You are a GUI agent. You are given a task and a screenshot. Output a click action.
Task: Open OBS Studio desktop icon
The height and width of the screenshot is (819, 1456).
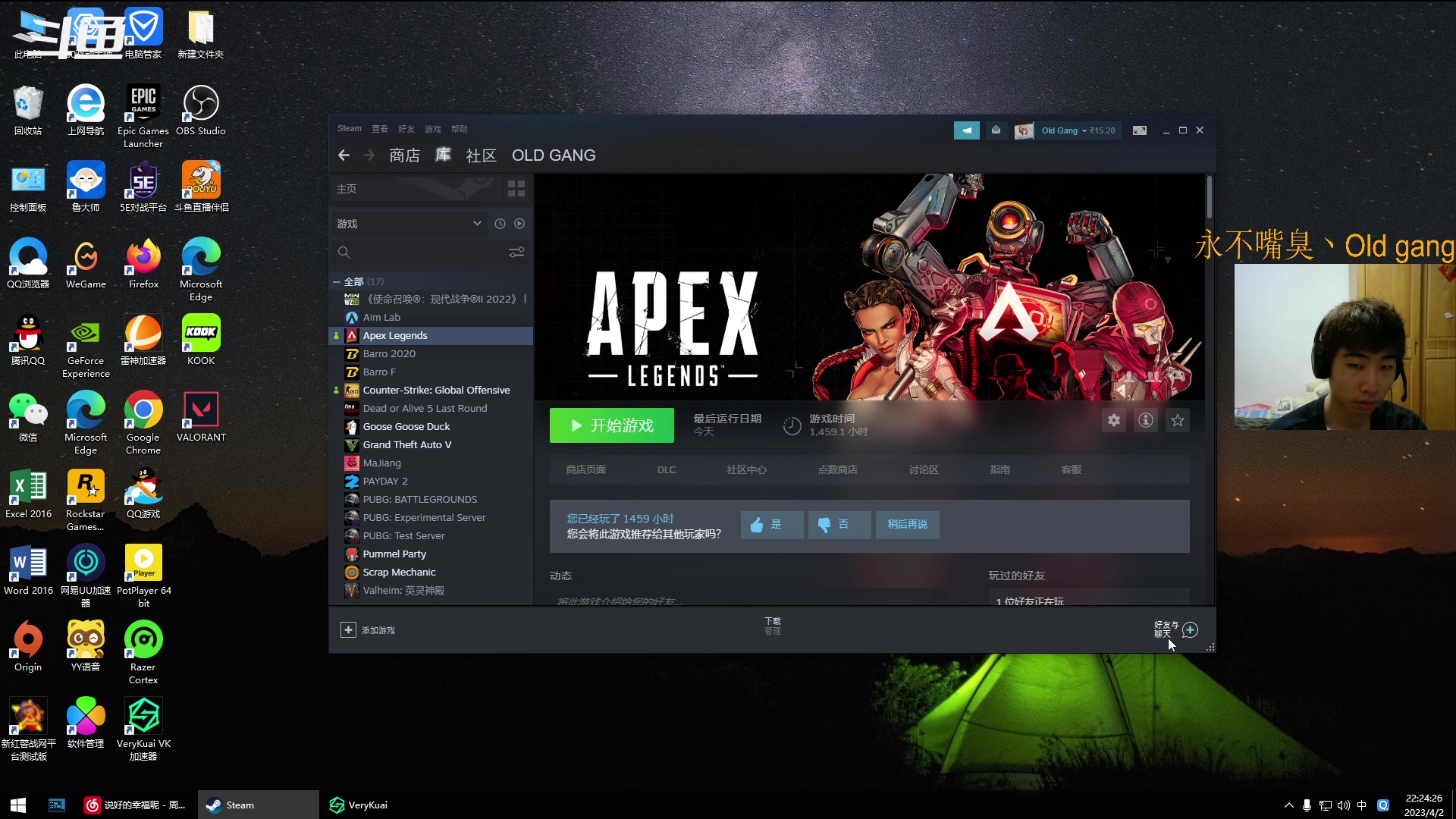coord(201,110)
